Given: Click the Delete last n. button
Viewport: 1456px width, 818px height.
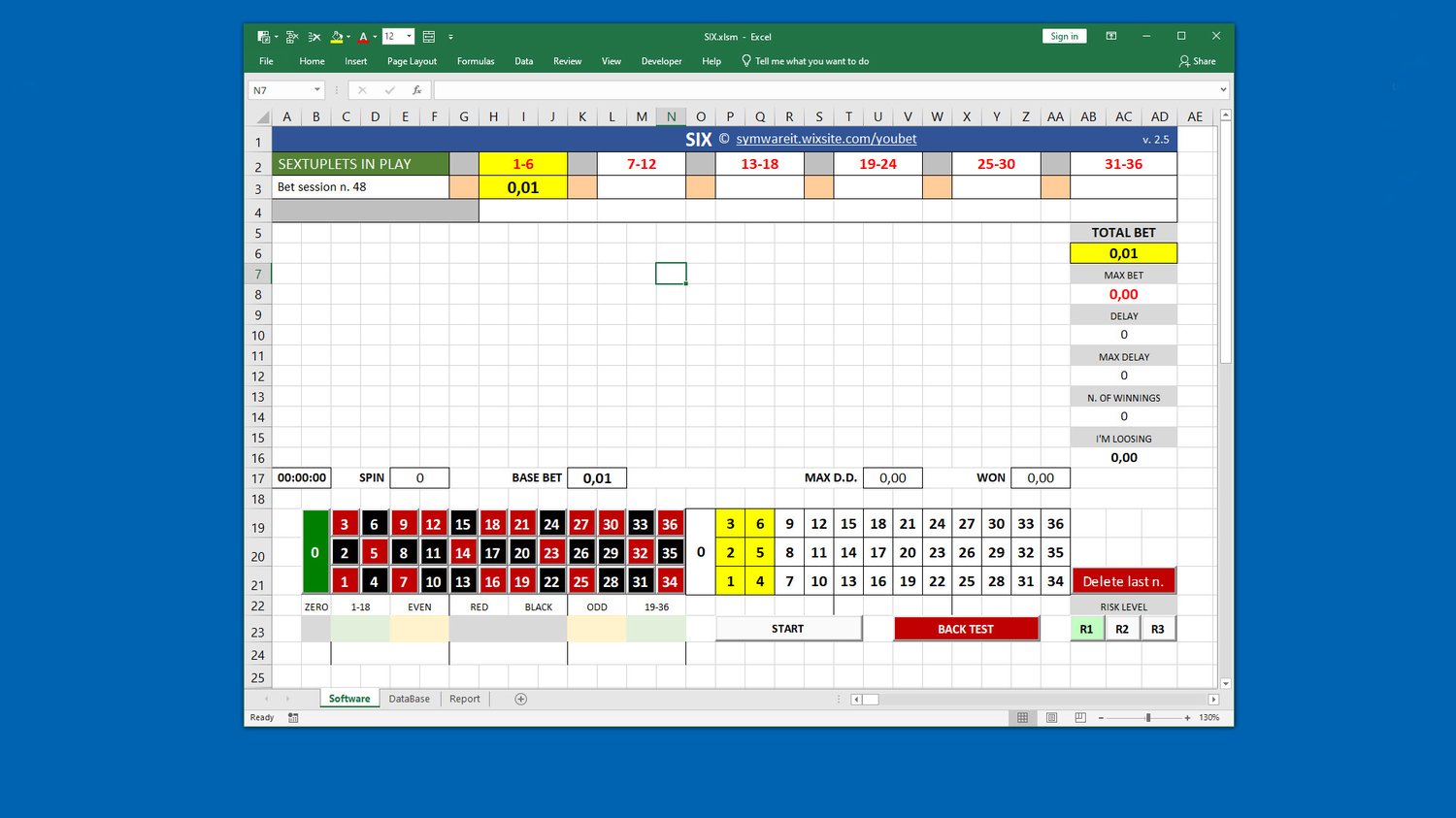Looking at the screenshot, I should (1123, 581).
